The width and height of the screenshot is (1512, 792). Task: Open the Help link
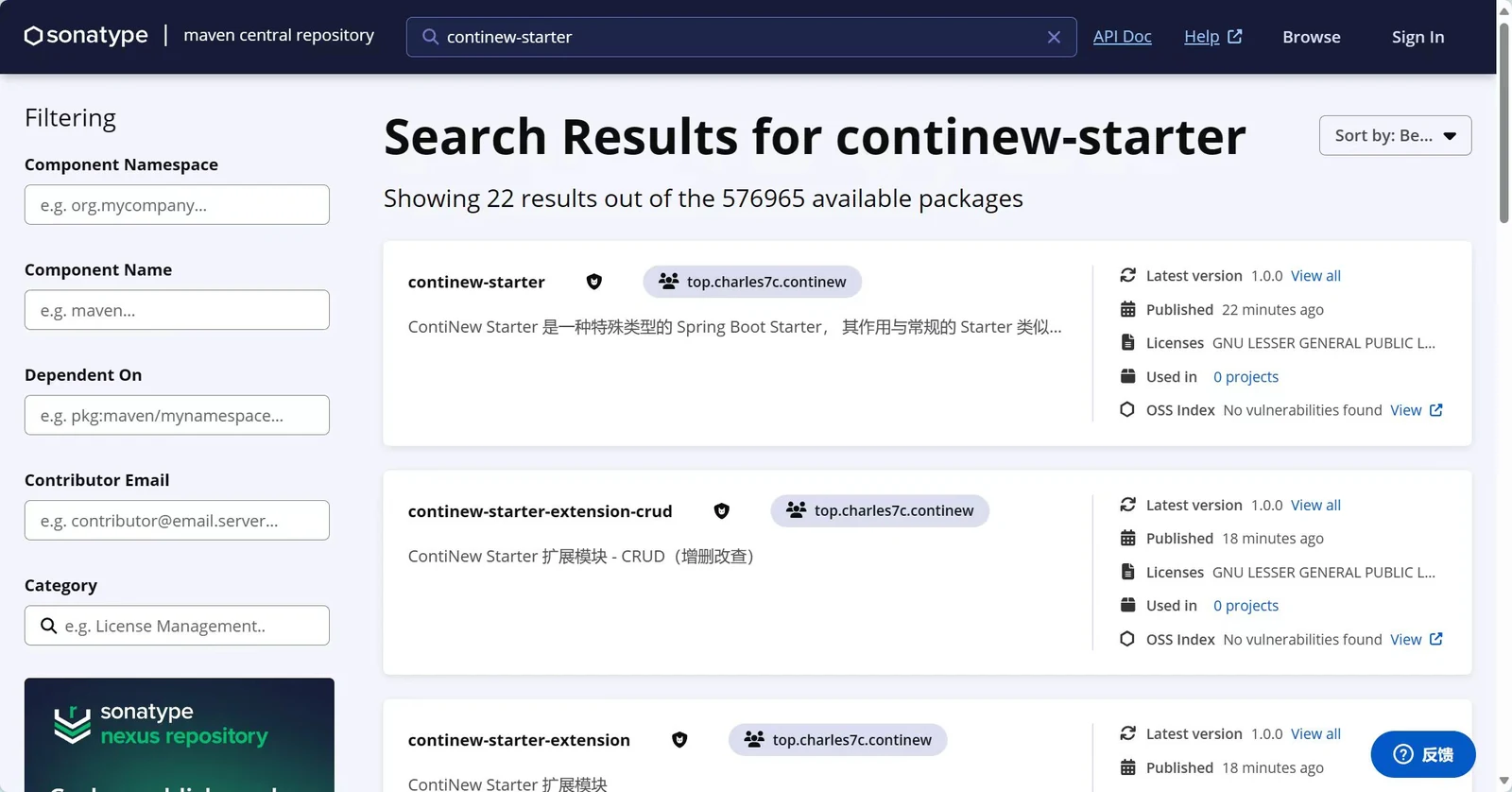click(x=1202, y=36)
